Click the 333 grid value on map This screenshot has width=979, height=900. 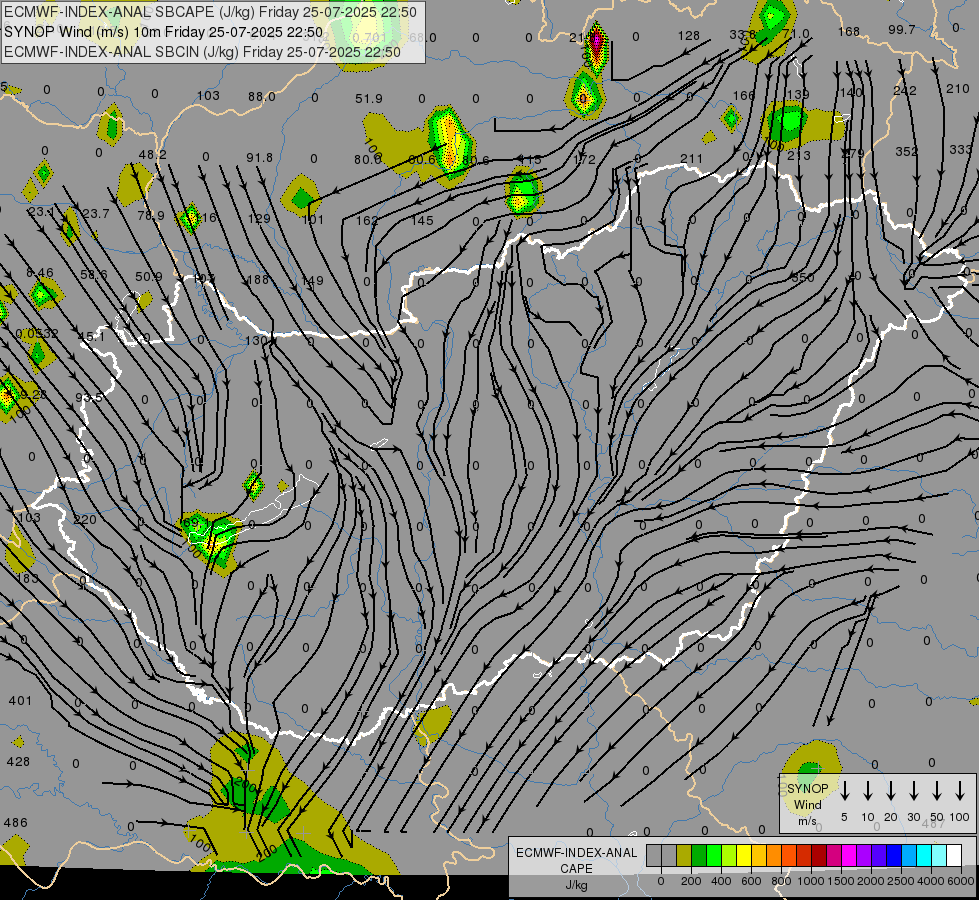[x=960, y=149]
